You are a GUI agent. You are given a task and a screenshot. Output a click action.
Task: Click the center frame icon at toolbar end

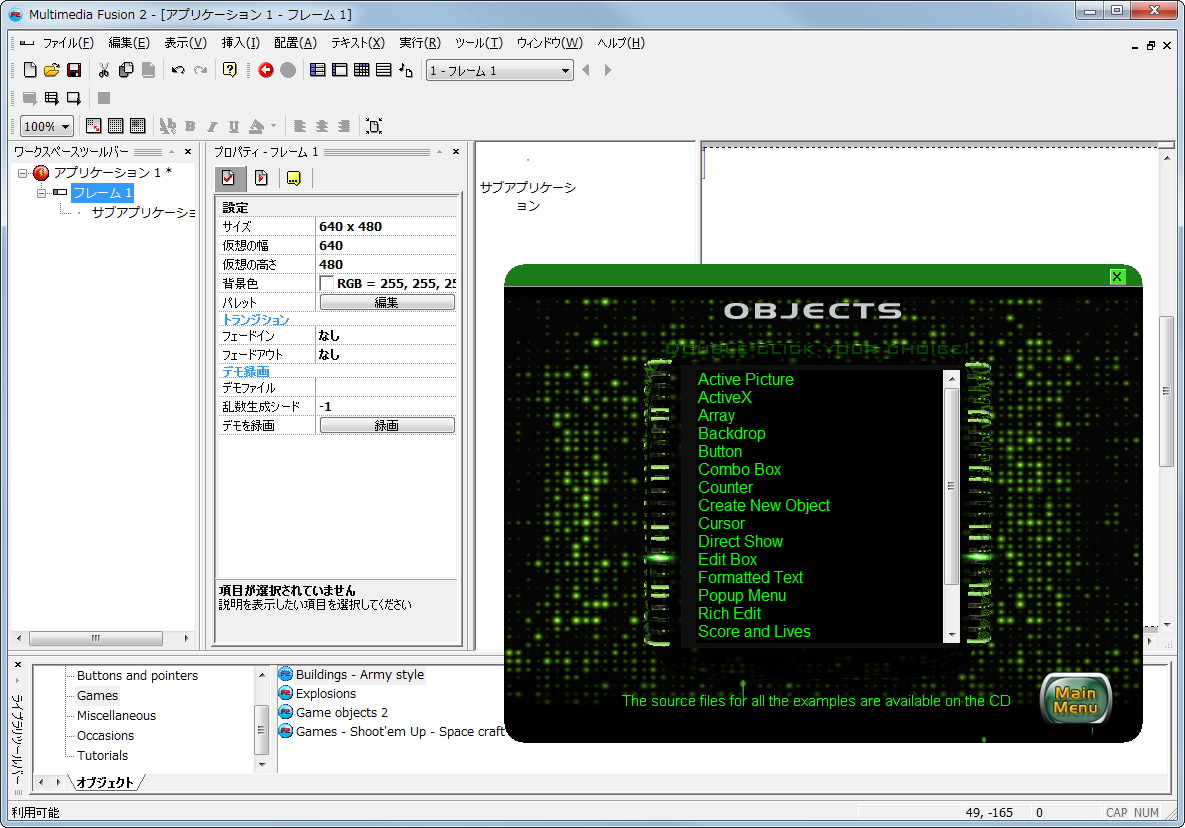click(x=374, y=126)
